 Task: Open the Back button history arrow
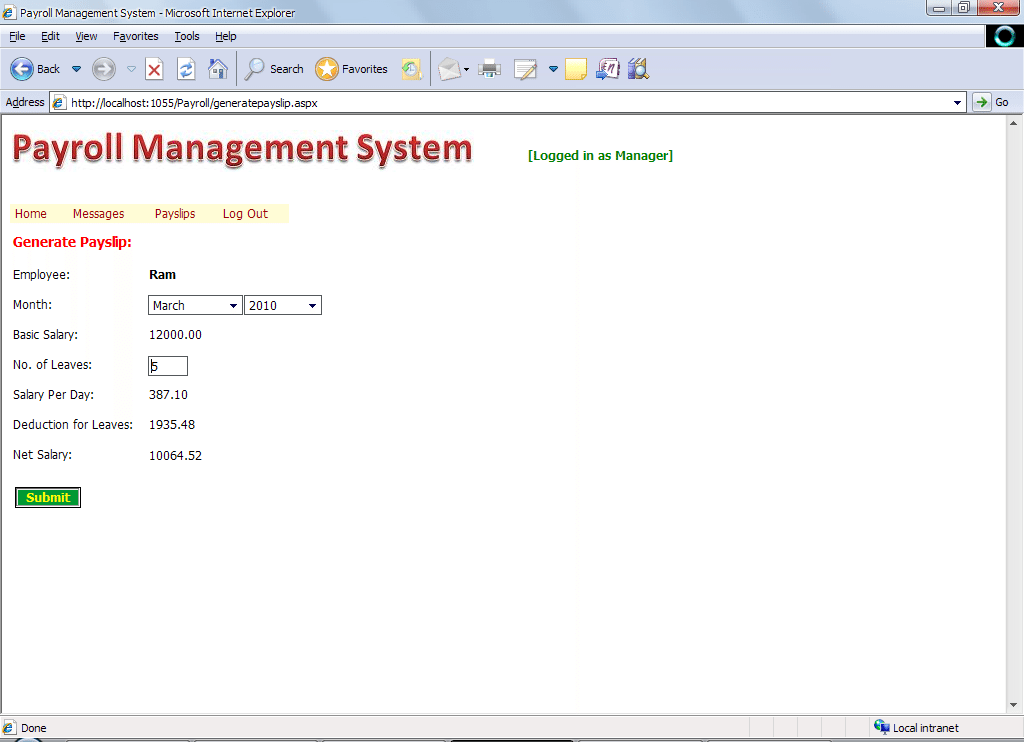[x=76, y=69]
